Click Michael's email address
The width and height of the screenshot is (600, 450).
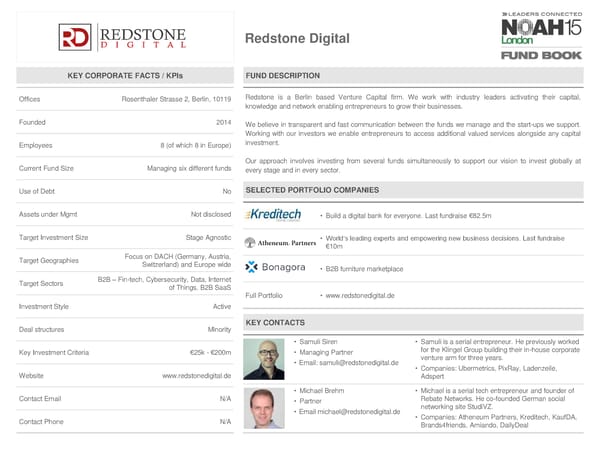coord(350,412)
